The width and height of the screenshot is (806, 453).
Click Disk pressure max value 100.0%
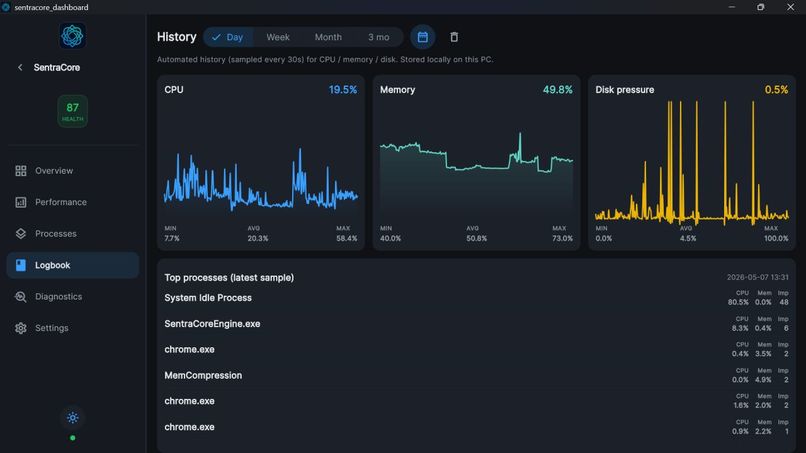coord(776,239)
